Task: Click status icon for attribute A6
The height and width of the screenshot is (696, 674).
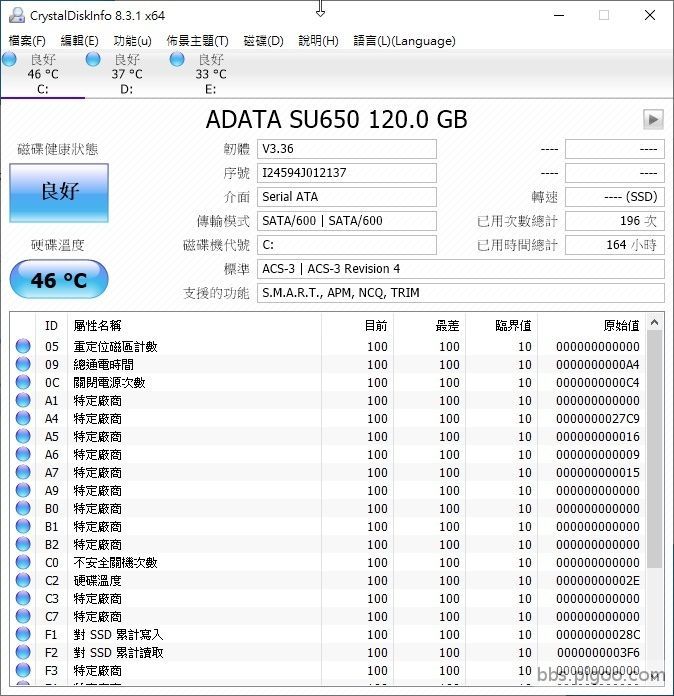Action: click(x=23, y=455)
